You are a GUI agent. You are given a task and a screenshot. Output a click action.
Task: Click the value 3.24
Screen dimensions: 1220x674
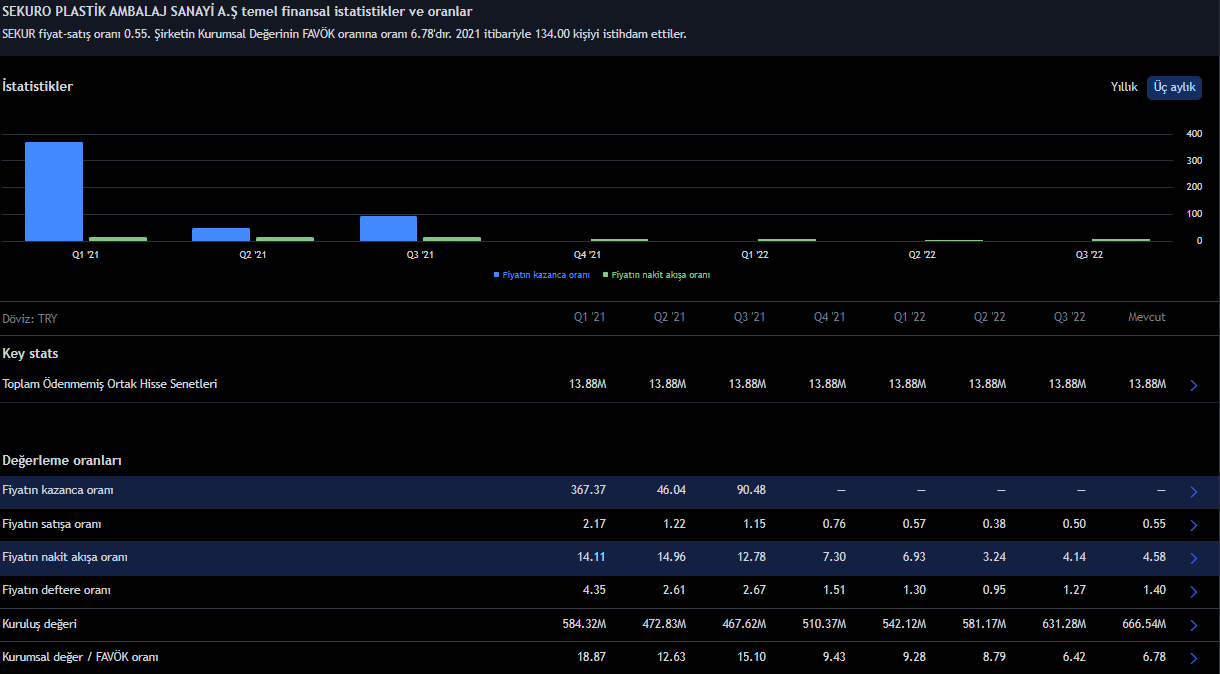[993, 557]
